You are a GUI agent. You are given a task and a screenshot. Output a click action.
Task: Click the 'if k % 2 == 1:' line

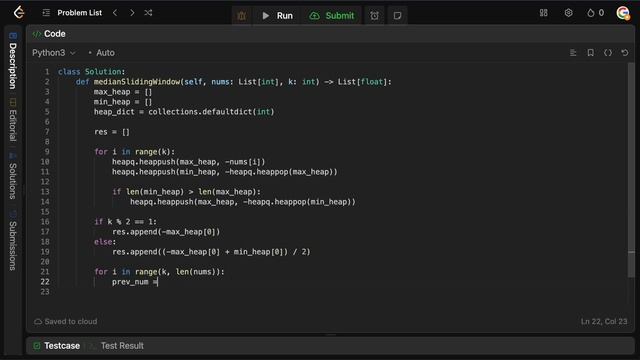point(125,222)
